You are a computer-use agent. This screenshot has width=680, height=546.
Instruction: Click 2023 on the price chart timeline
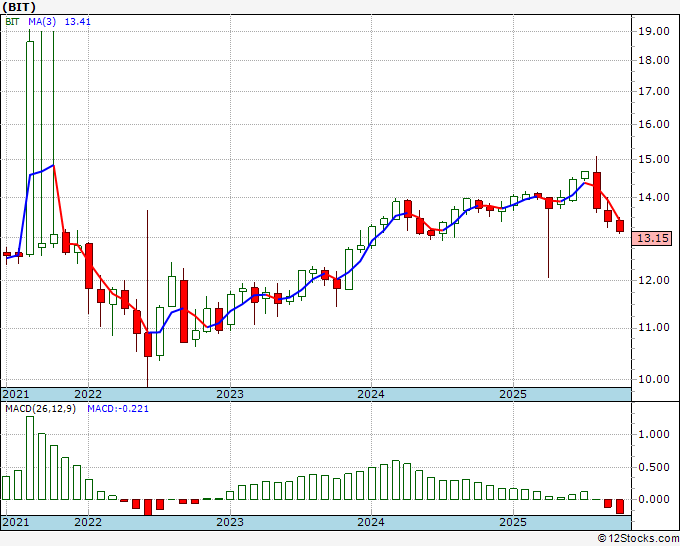pyautogui.click(x=230, y=394)
